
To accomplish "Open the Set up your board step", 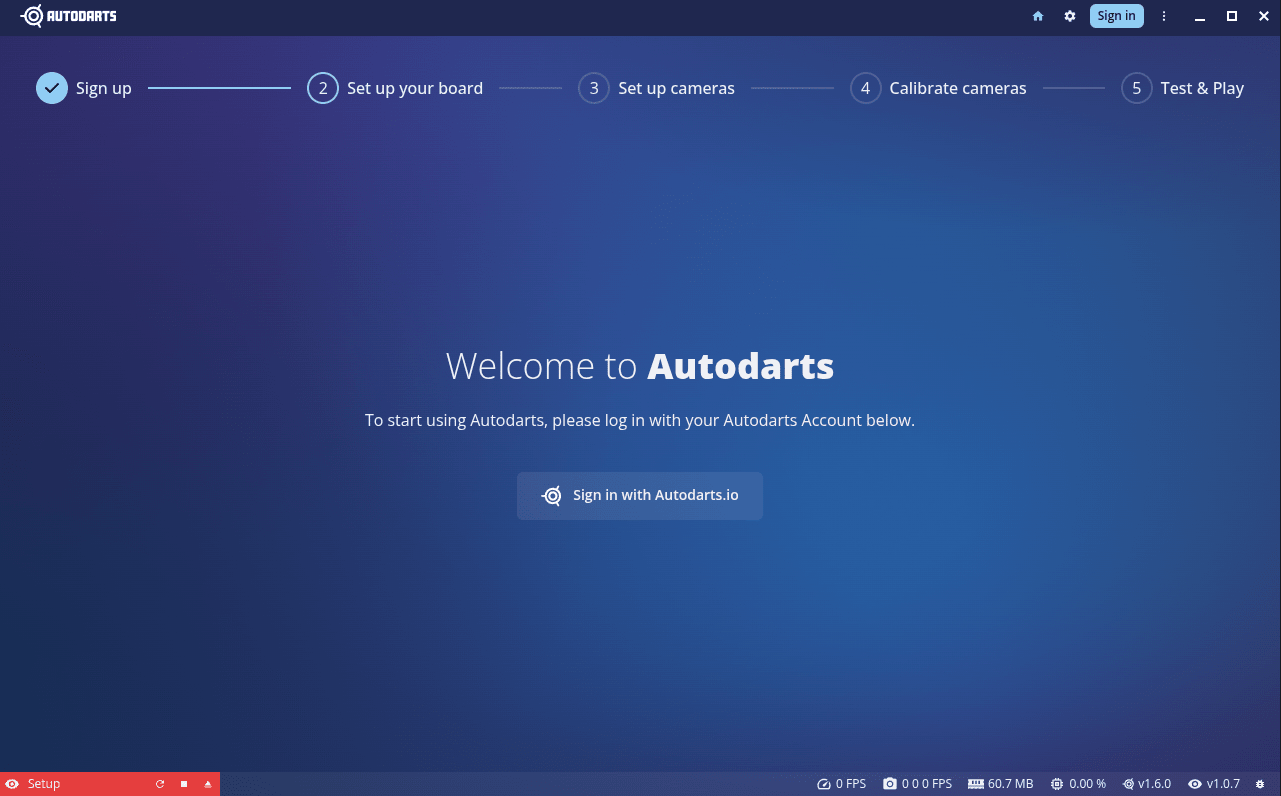I will pyautogui.click(x=415, y=88).
